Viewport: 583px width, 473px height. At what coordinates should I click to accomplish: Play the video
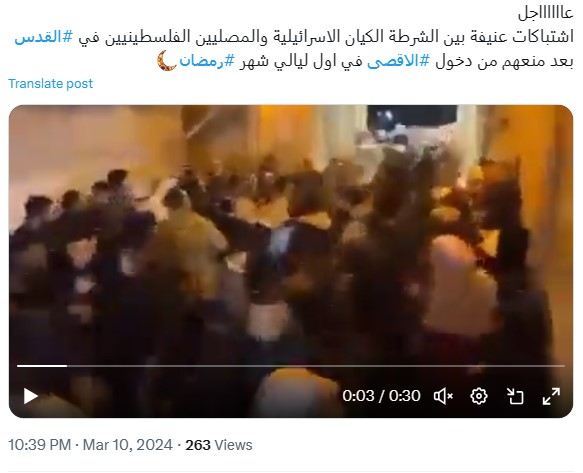point(30,396)
